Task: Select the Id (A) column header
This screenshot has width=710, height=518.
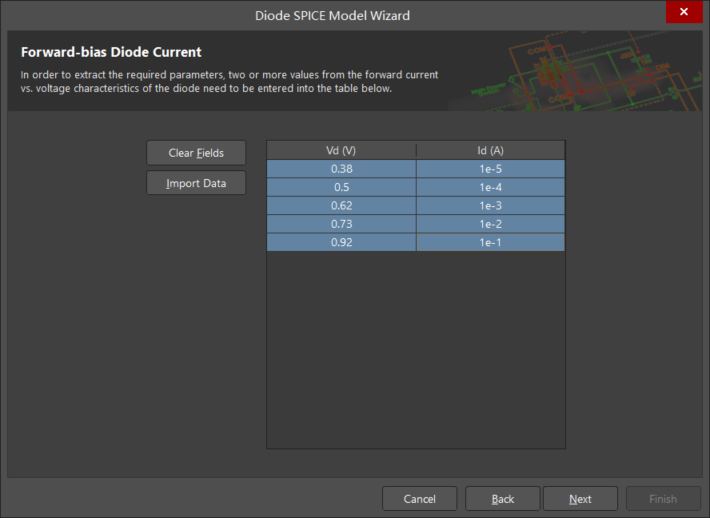Action: click(x=490, y=150)
